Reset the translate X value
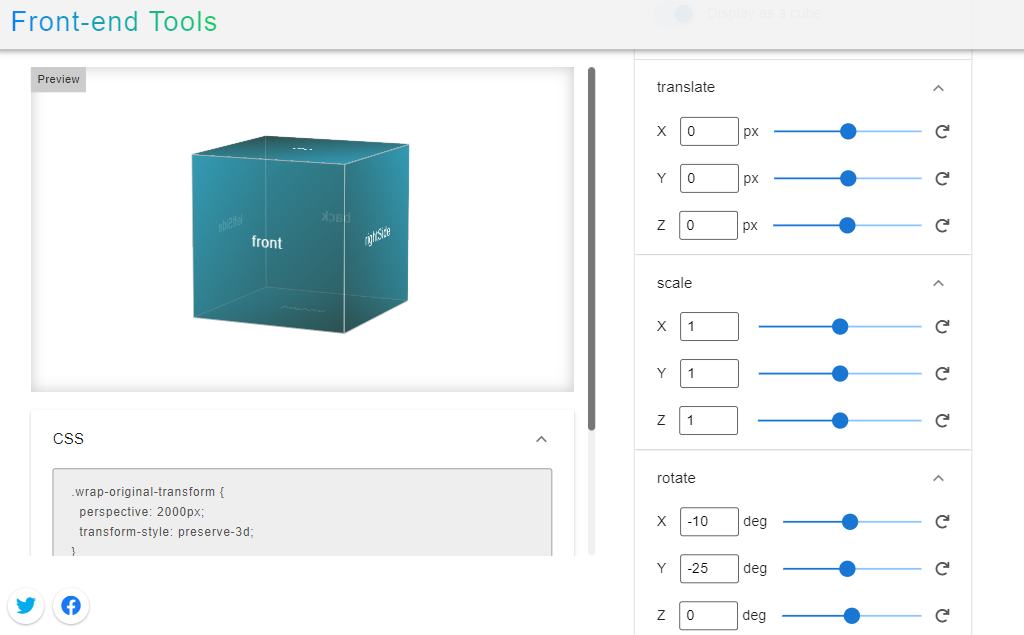The image size is (1024, 635). click(x=941, y=132)
